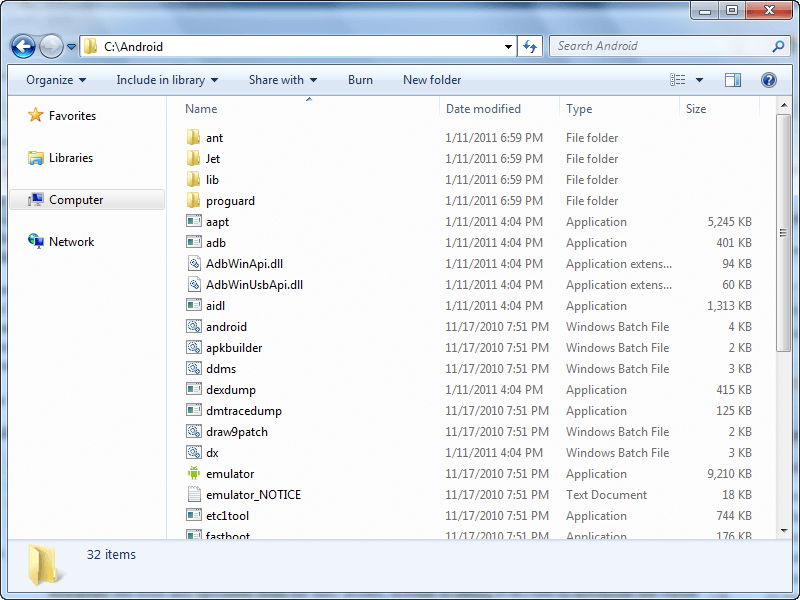Click the Burn toolbar button
Screen dimensions: 800x600
click(360, 80)
